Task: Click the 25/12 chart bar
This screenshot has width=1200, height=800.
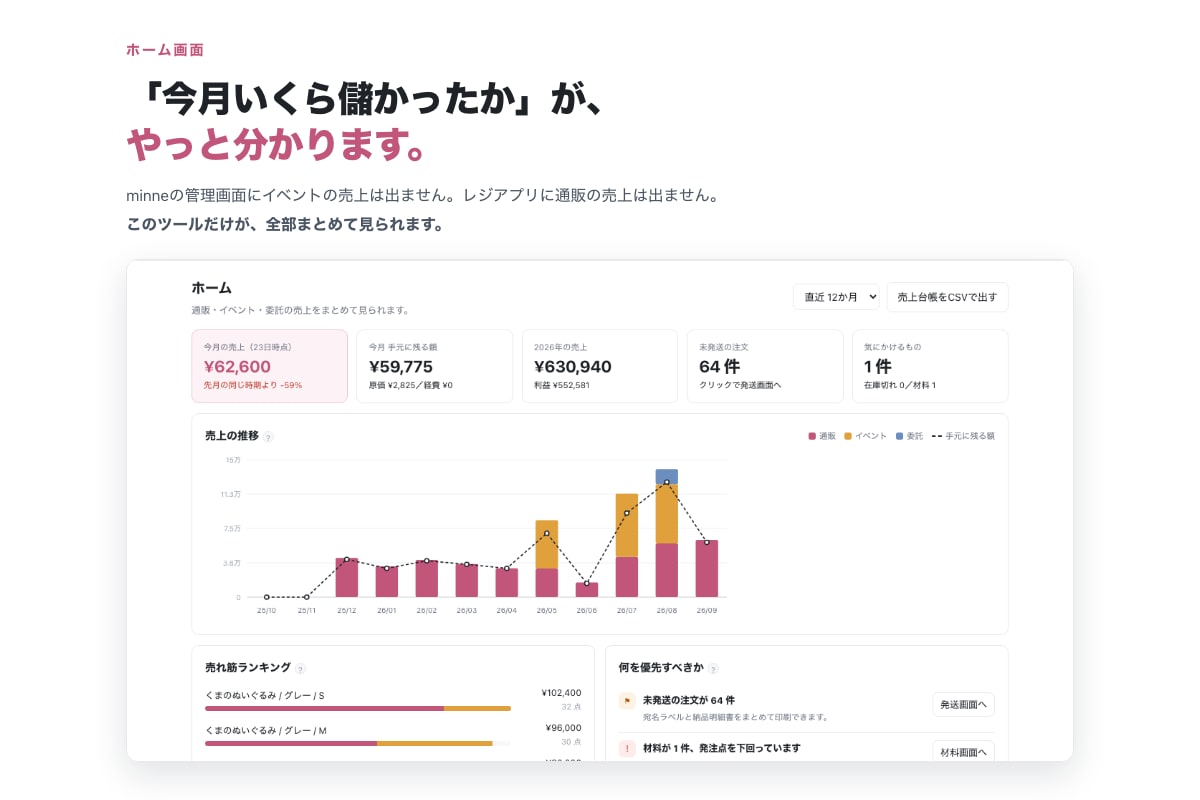Action: pyautogui.click(x=347, y=578)
